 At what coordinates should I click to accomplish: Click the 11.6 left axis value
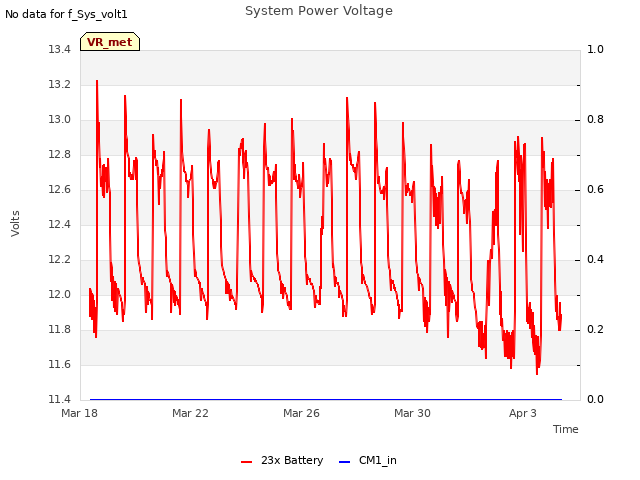[x=60, y=365]
